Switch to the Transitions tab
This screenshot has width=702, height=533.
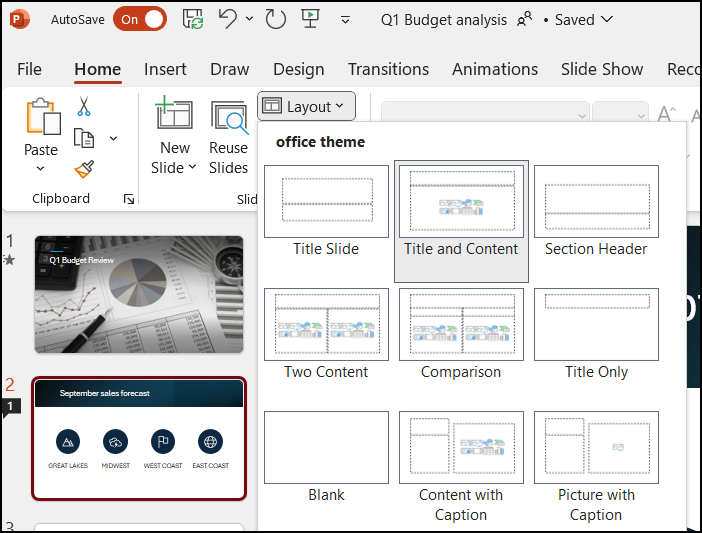(x=388, y=69)
